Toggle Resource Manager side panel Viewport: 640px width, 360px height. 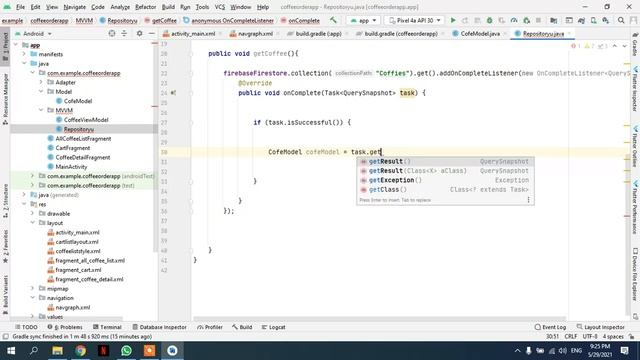(5, 99)
